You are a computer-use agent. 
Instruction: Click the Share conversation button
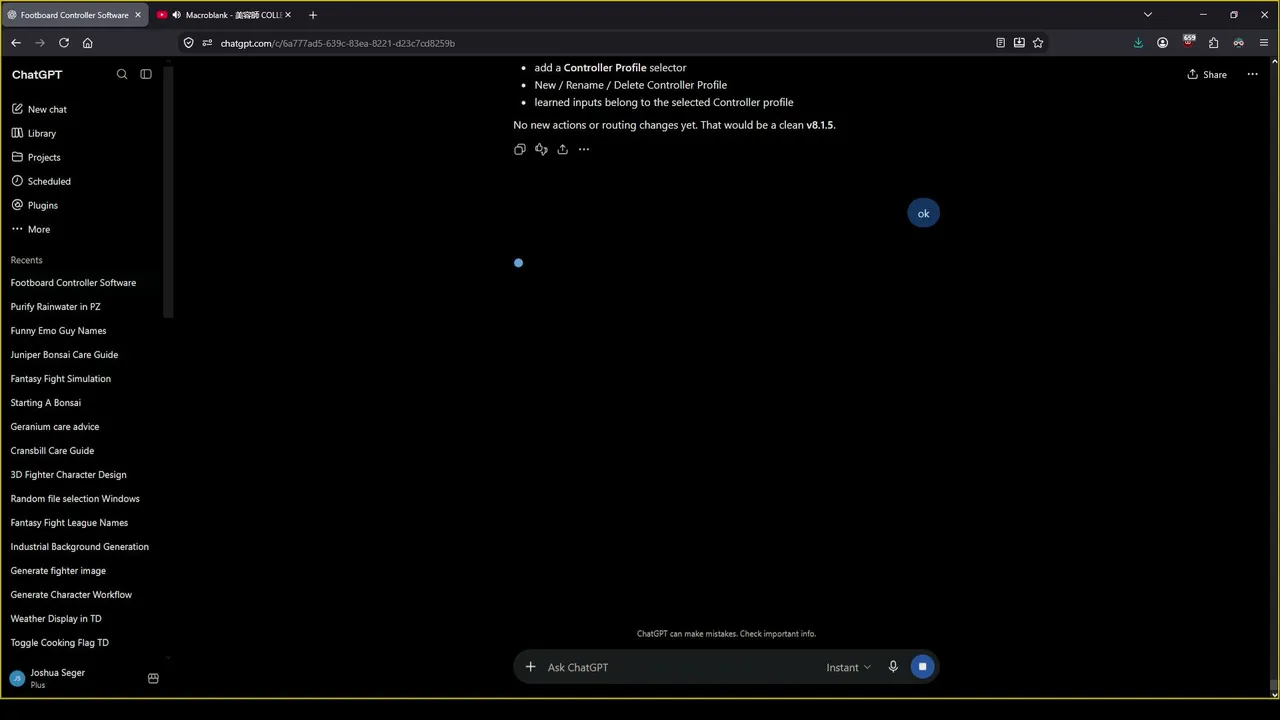(x=1207, y=74)
